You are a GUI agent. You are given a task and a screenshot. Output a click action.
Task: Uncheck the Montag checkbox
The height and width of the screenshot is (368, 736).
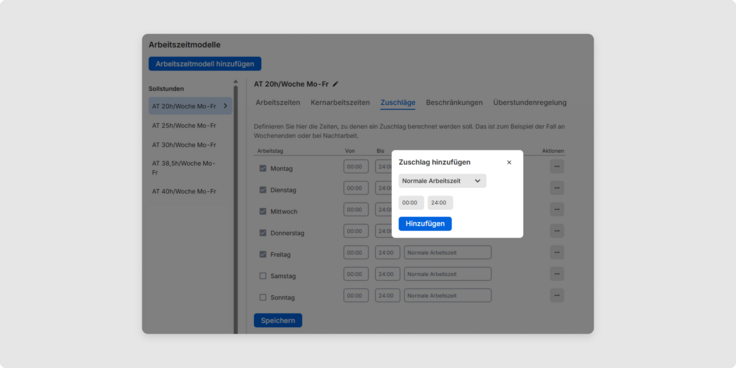click(x=263, y=169)
